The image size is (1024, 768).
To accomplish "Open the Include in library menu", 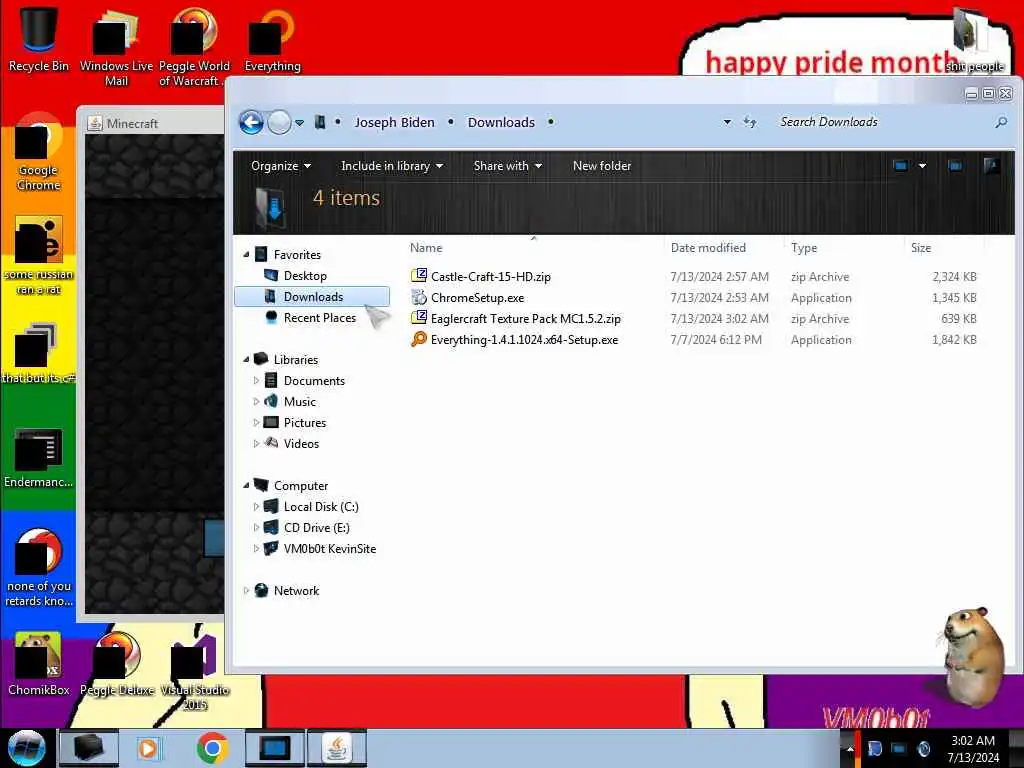I will coord(392,166).
